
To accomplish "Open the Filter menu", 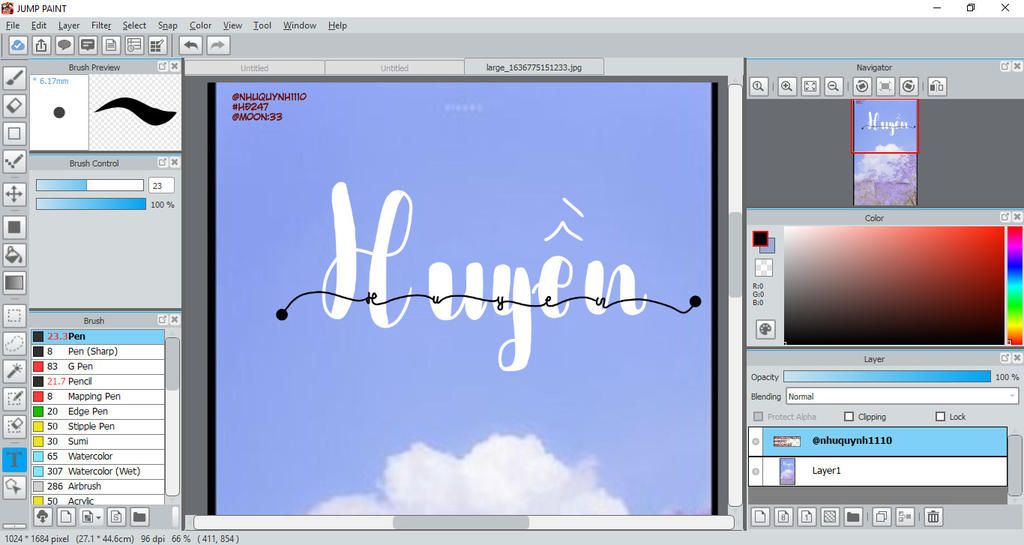I will click(101, 25).
